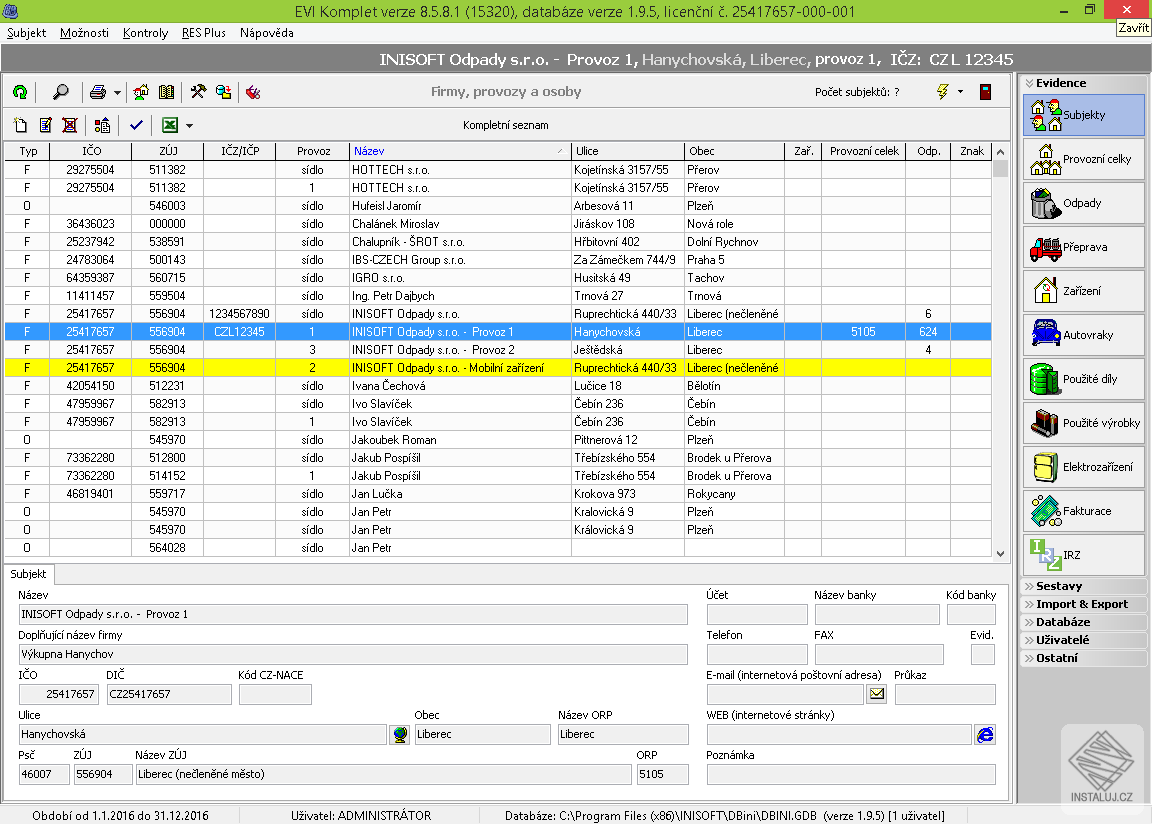Viewport: 1152px width, 824px height.
Task: Click the table's vertical scrollbar up arrow
Action: 1001,151
